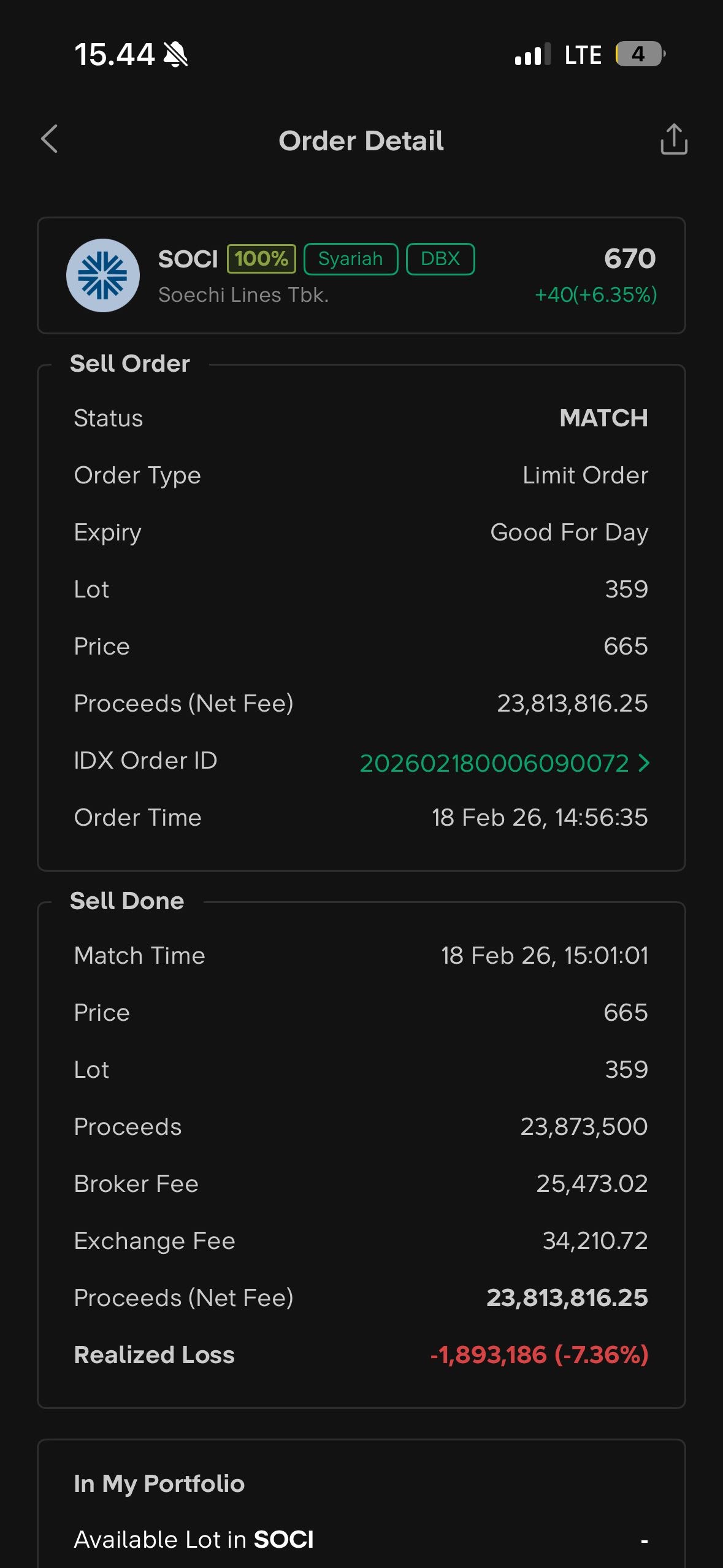Image resolution: width=723 pixels, height=1568 pixels.
Task: Tap the SOCI ticker name
Action: click(188, 259)
